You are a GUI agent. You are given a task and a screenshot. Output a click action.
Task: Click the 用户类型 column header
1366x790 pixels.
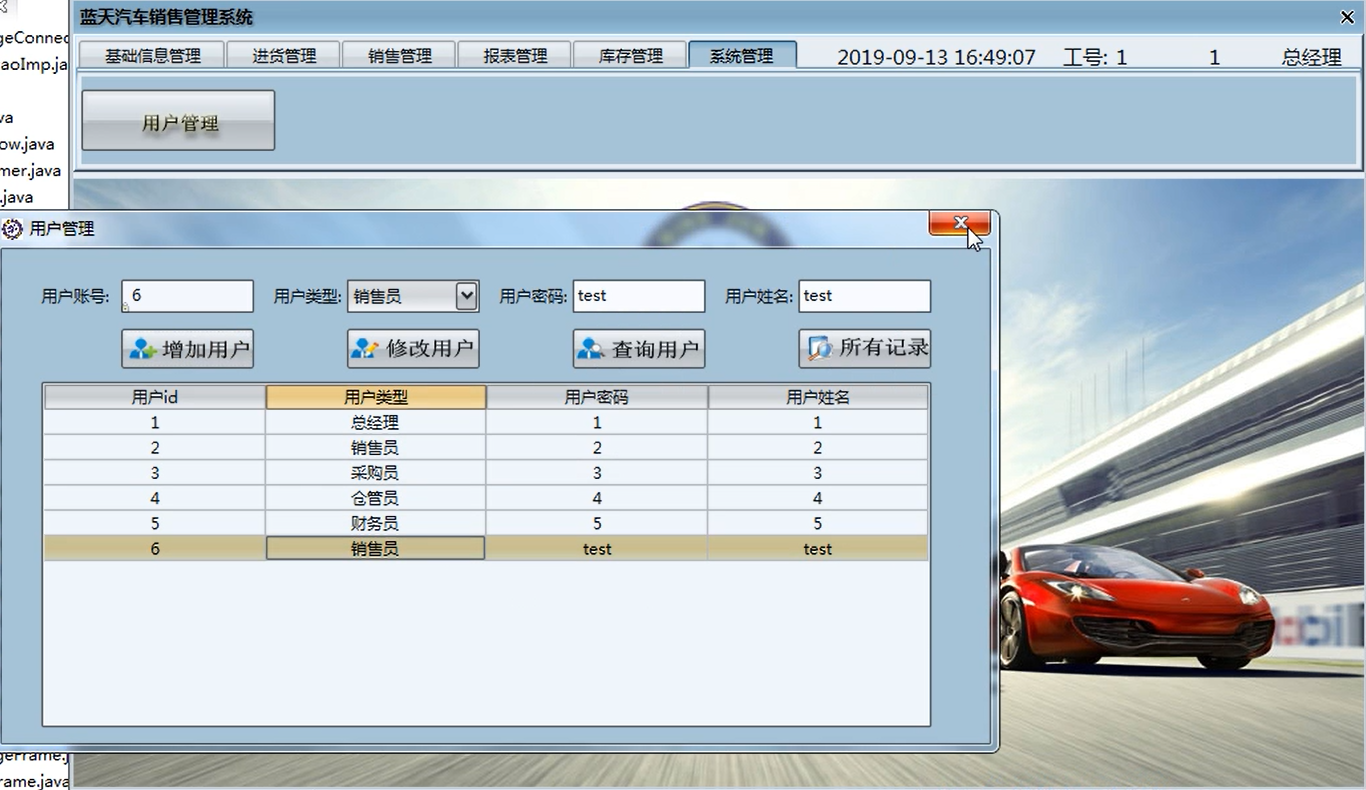(376, 397)
